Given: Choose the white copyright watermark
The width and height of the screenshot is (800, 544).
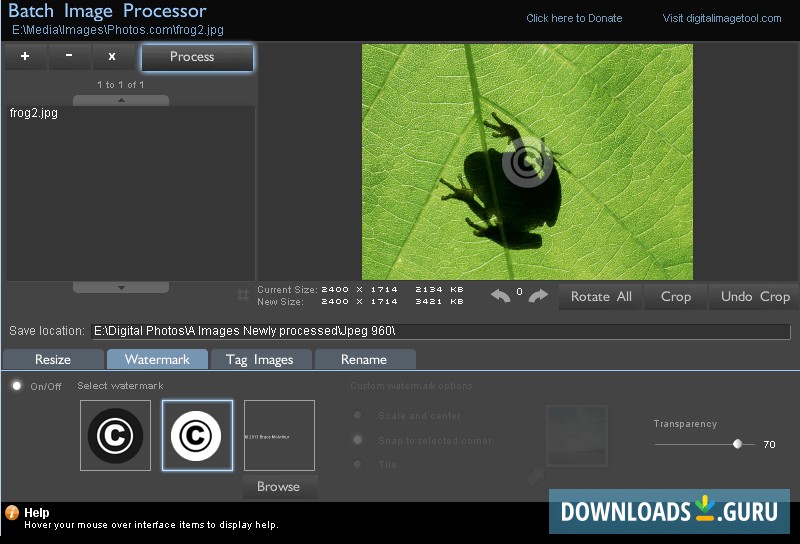Looking at the screenshot, I should pyautogui.click(x=197, y=435).
